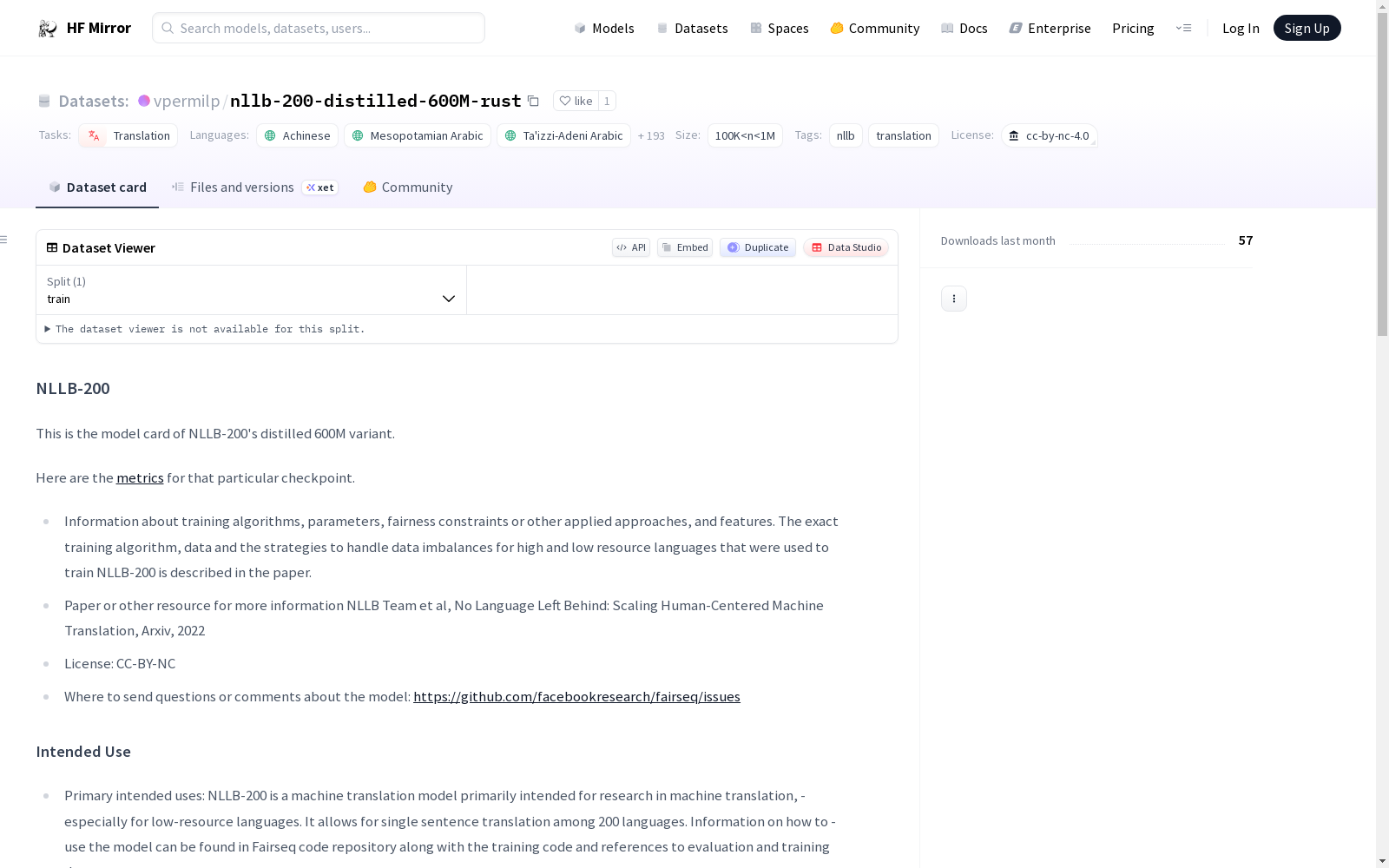The height and width of the screenshot is (868, 1389).
Task: Select the nllb tag
Action: (x=846, y=135)
